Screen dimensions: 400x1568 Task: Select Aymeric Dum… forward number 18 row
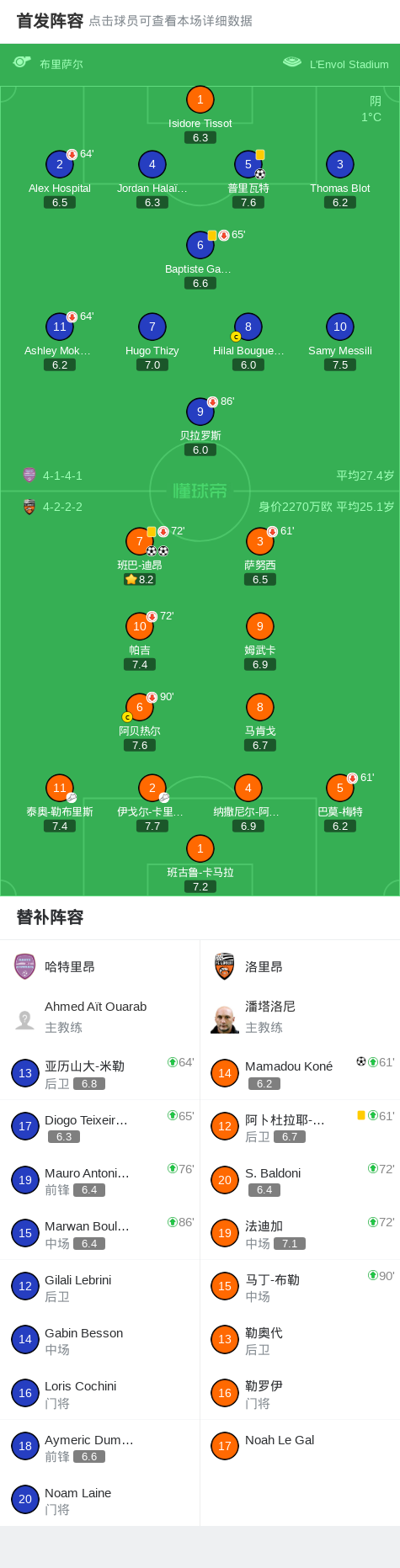[x=100, y=1446]
